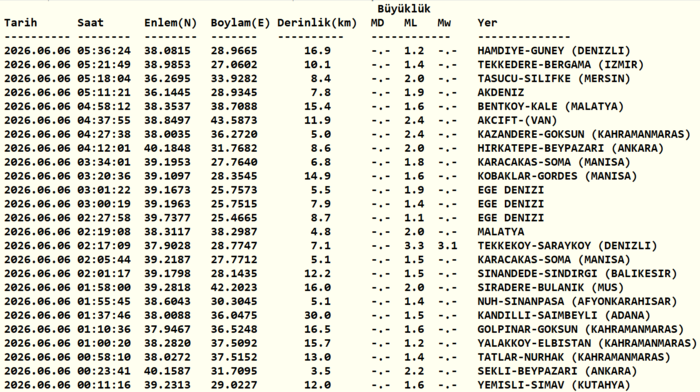Select KANDILLI-SAIMBEYLI (ADANA) location
This screenshot has width=700, height=392.
pos(563,316)
